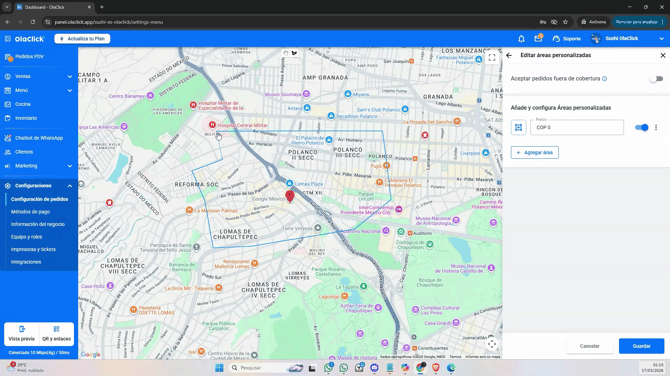Click the Lomas Plaza marker

289,184
